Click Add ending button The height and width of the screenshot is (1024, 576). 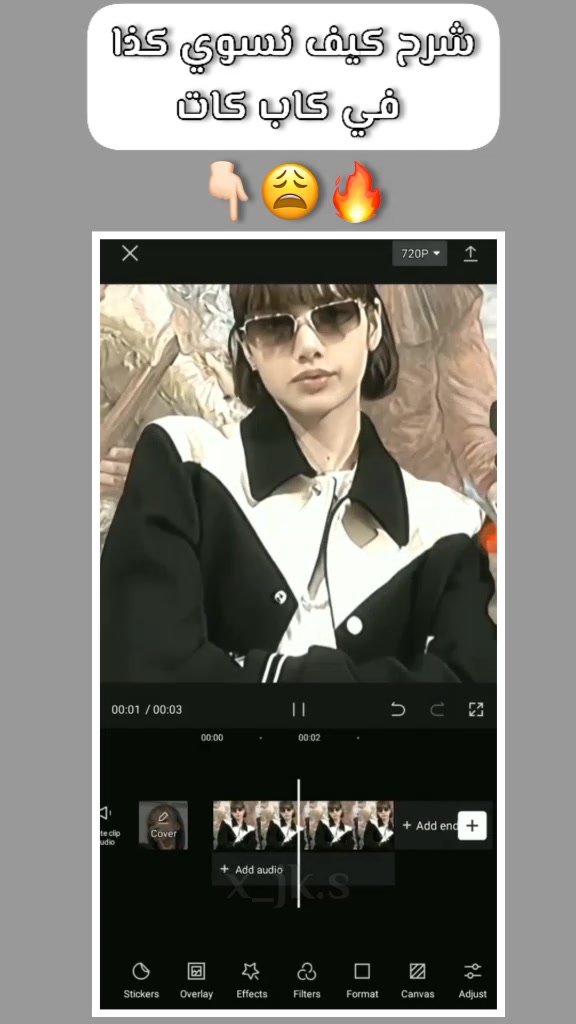coord(430,825)
